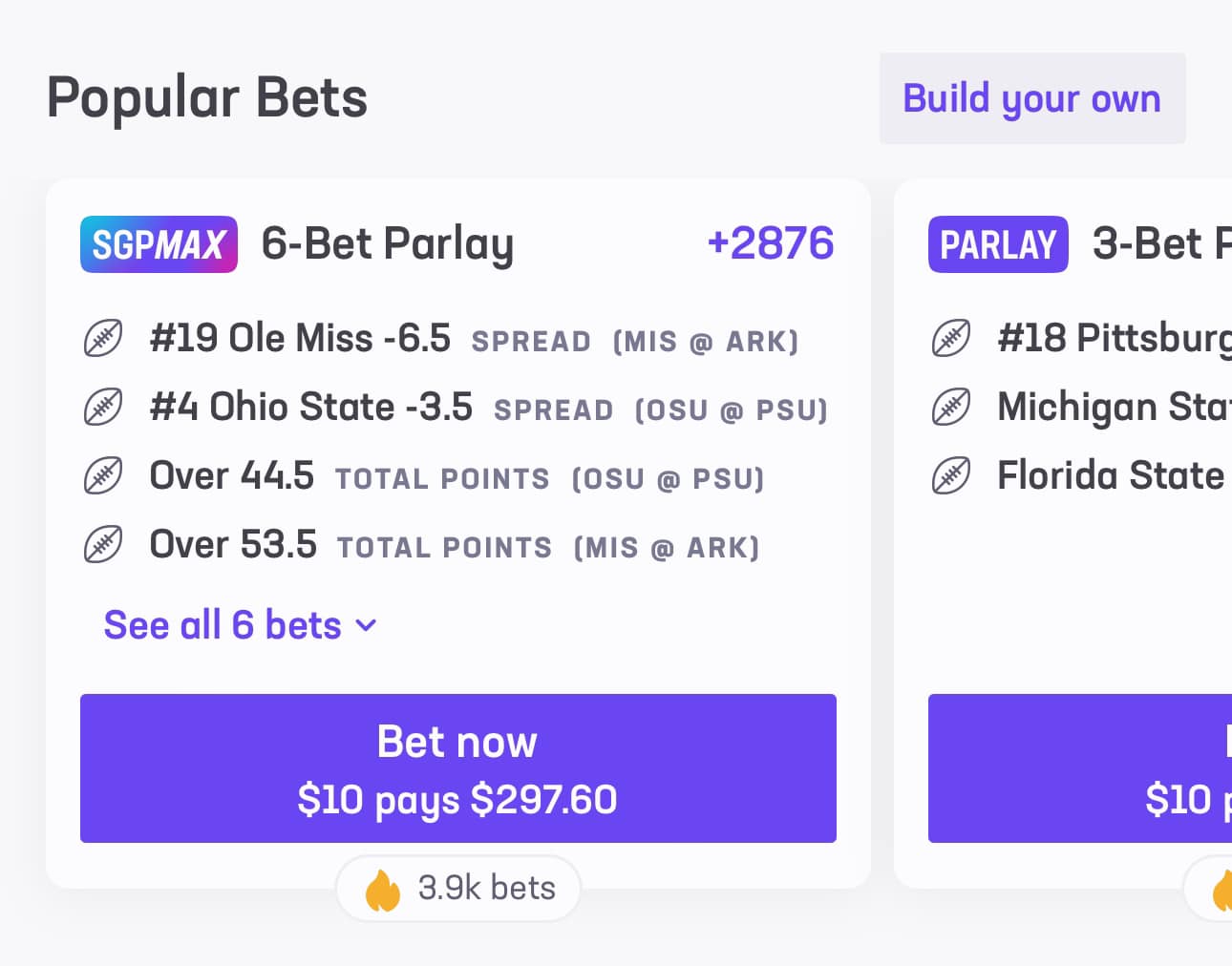Click the purple PARLAY badge
This screenshot has width=1232, height=966.
pos(998,244)
